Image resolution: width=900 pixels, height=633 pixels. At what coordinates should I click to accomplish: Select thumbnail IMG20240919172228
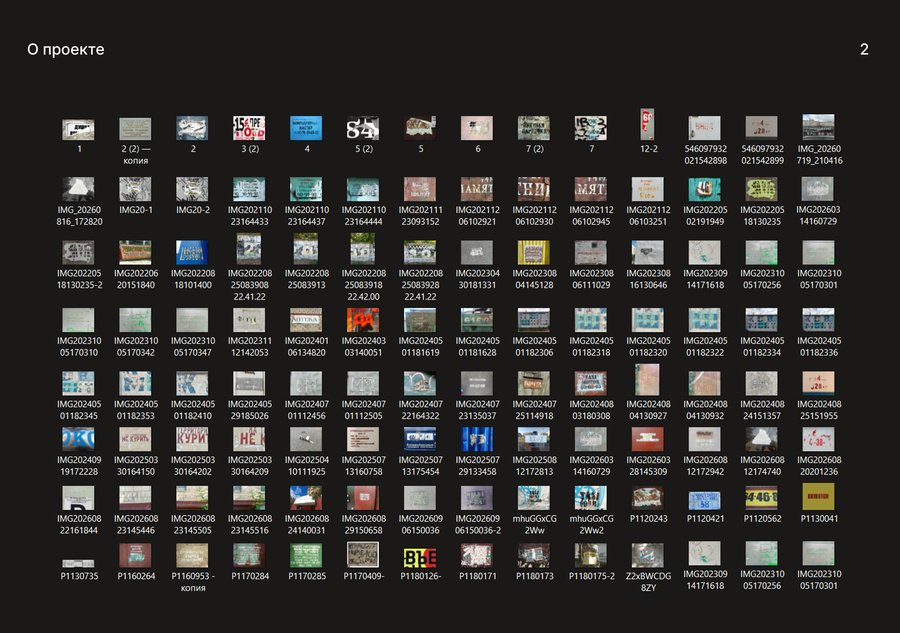coord(79,438)
